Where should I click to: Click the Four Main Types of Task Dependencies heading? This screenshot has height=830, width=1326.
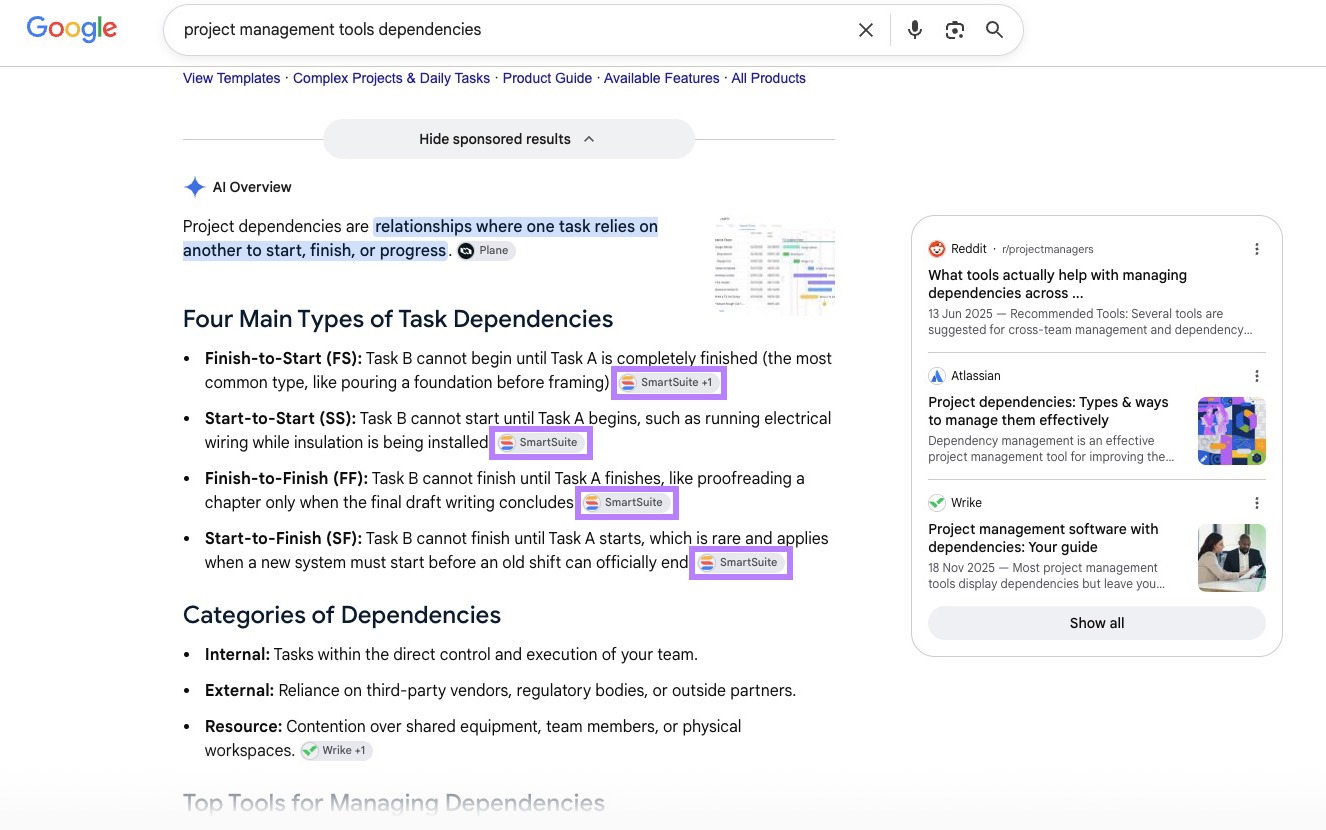pos(398,319)
